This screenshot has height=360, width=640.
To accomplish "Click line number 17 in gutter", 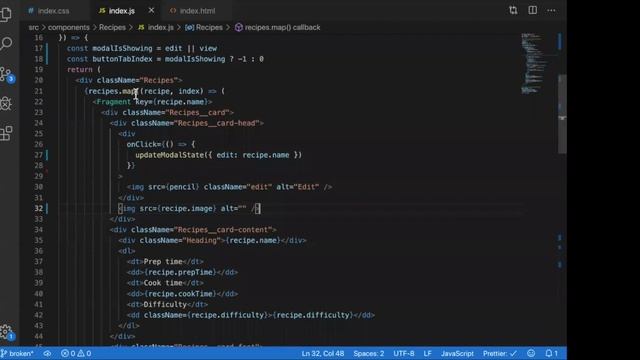I will tap(38, 49).
